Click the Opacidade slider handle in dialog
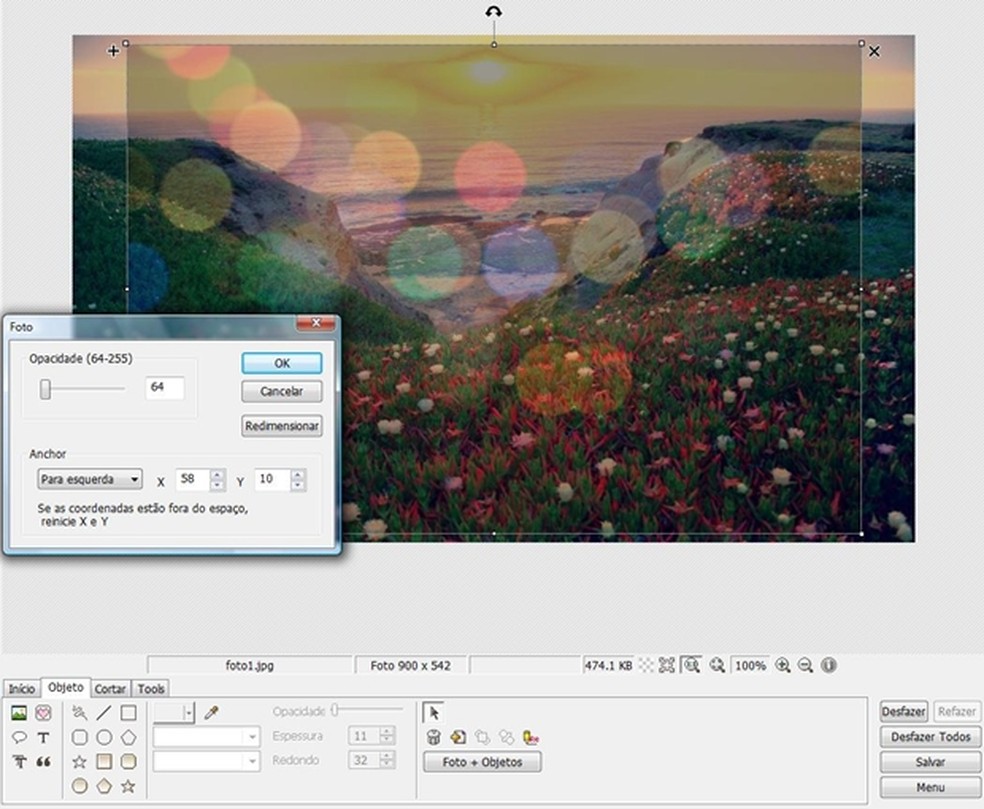984x809 pixels. coord(45,389)
